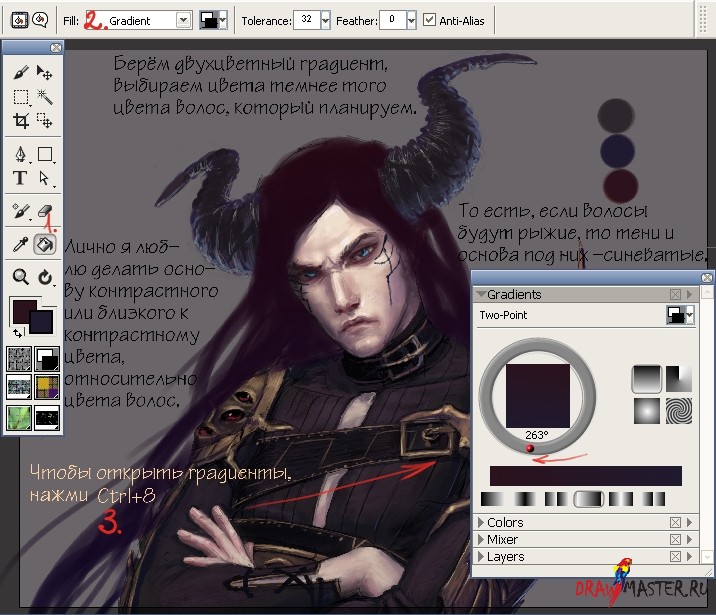The width and height of the screenshot is (716, 615).
Task: Click the red ball on the angle ring
Action: point(530,448)
